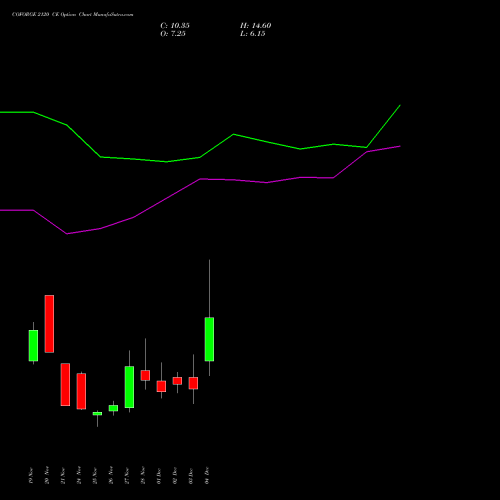Click the close value C: 10.35
The height and width of the screenshot is (500, 500).
[175, 26]
